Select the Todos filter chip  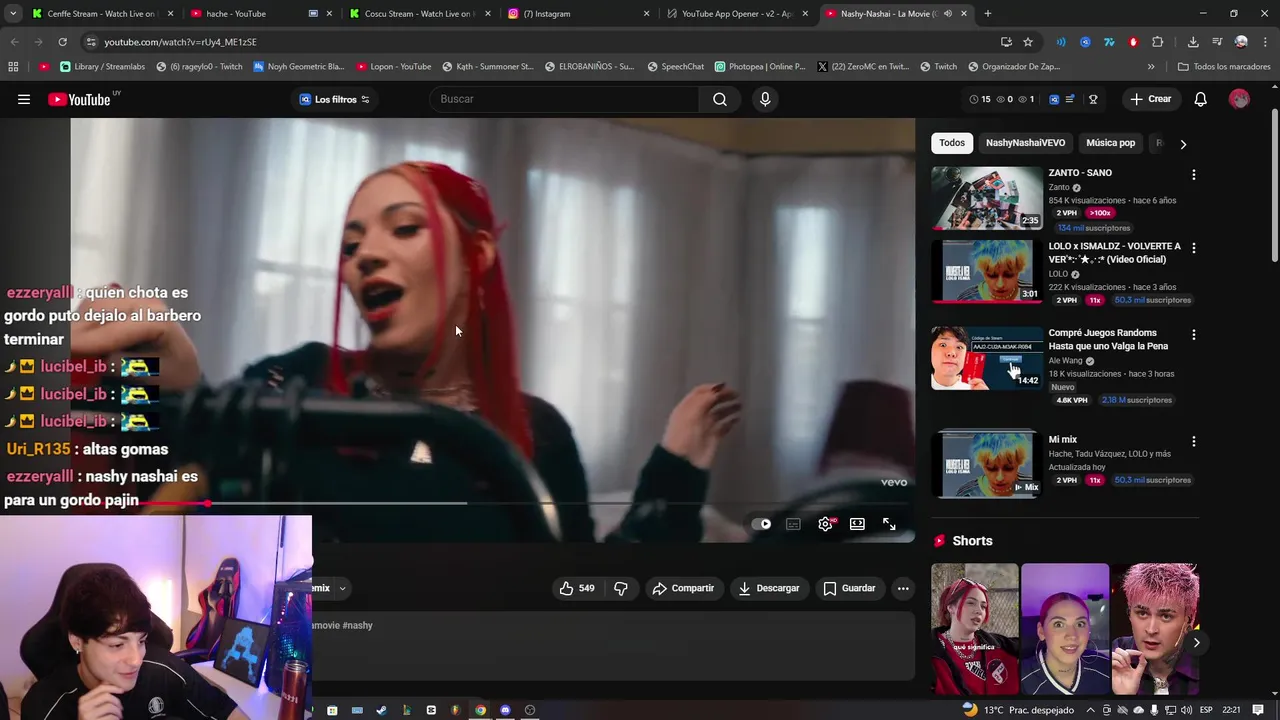click(x=952, y=143)
